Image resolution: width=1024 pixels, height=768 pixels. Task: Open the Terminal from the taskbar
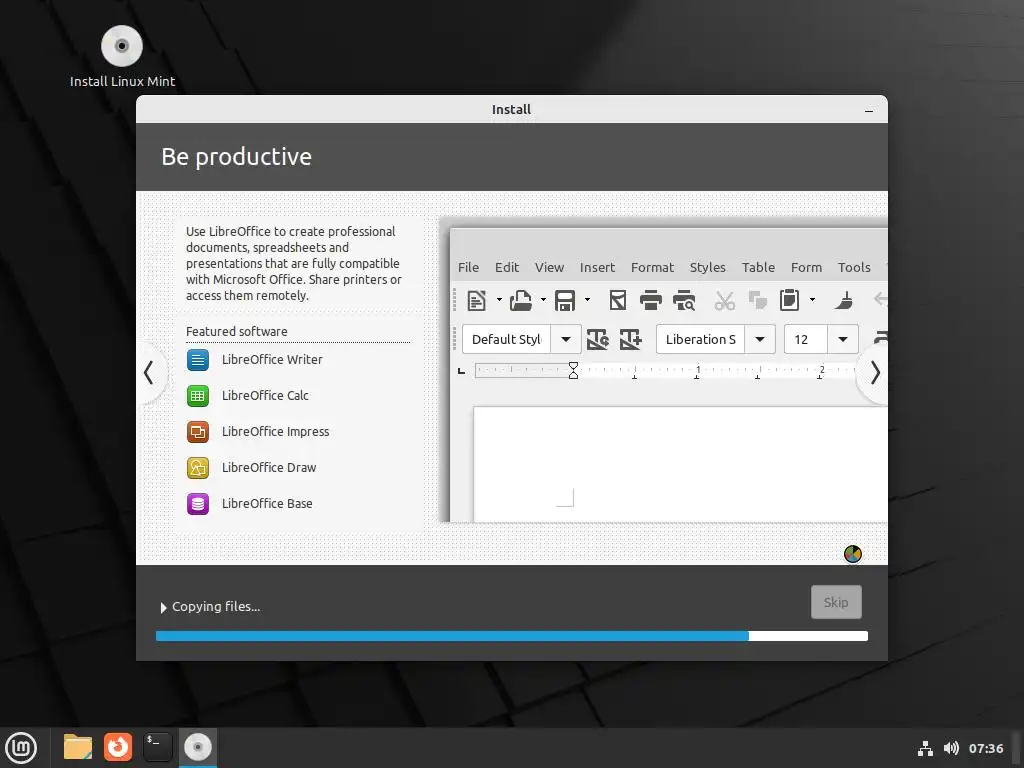[157, 747]
